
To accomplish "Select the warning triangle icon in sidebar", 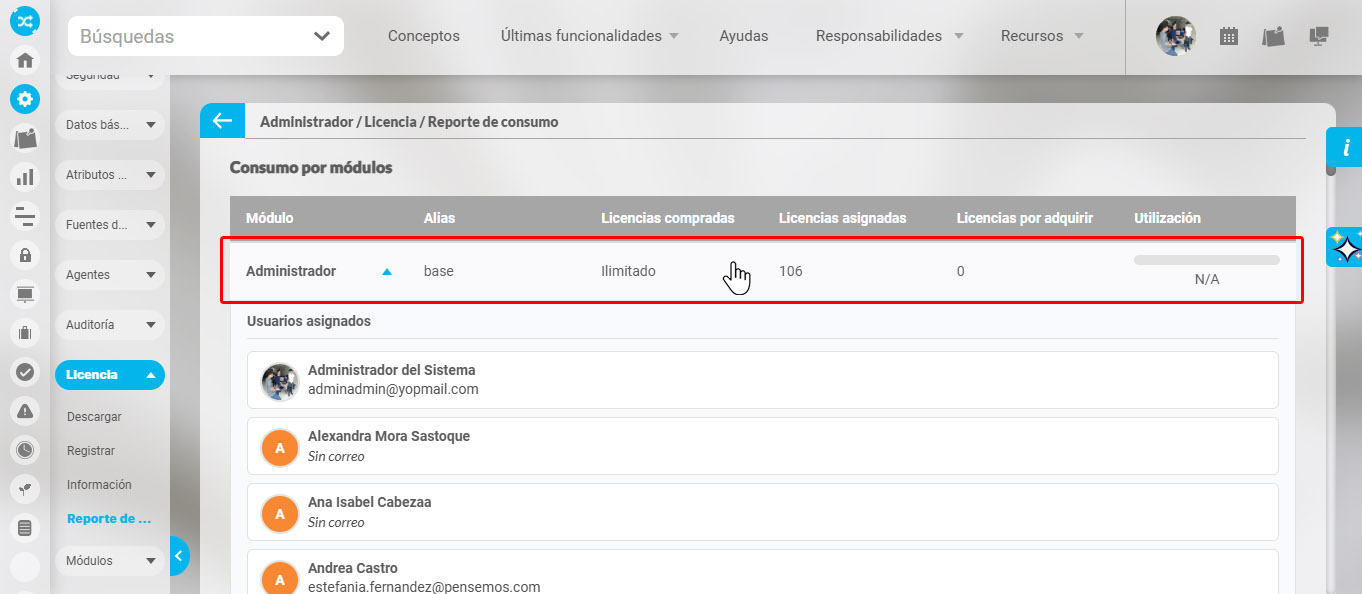I will 25,410.
